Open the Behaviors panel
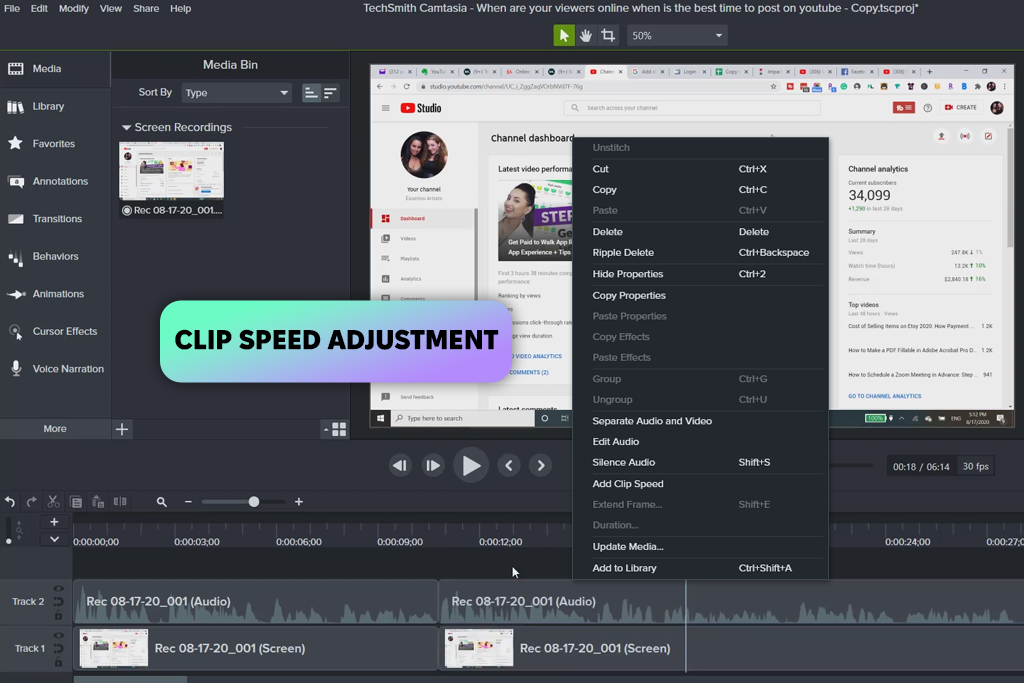Viewport: 1024px width, 683px height. [x=55, y=257]
